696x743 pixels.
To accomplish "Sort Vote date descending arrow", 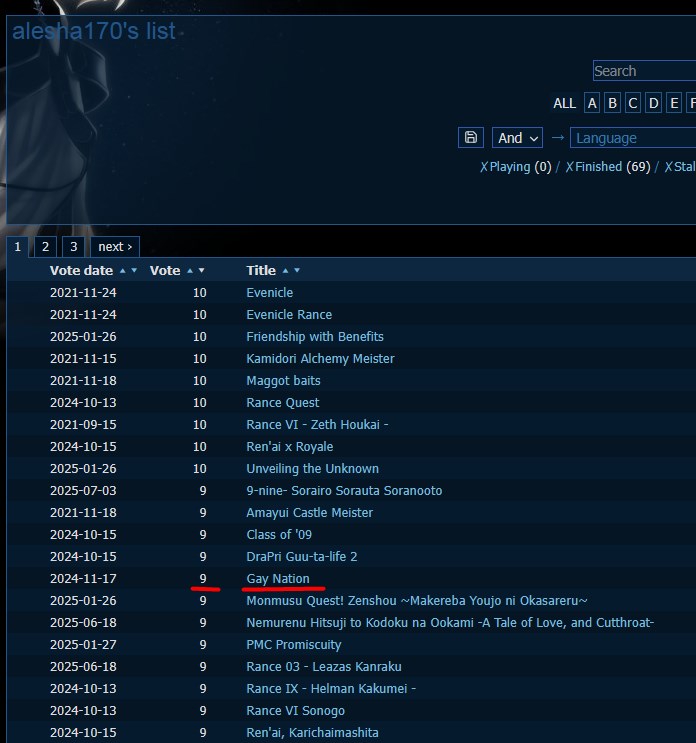I will (x=134, y=270).
